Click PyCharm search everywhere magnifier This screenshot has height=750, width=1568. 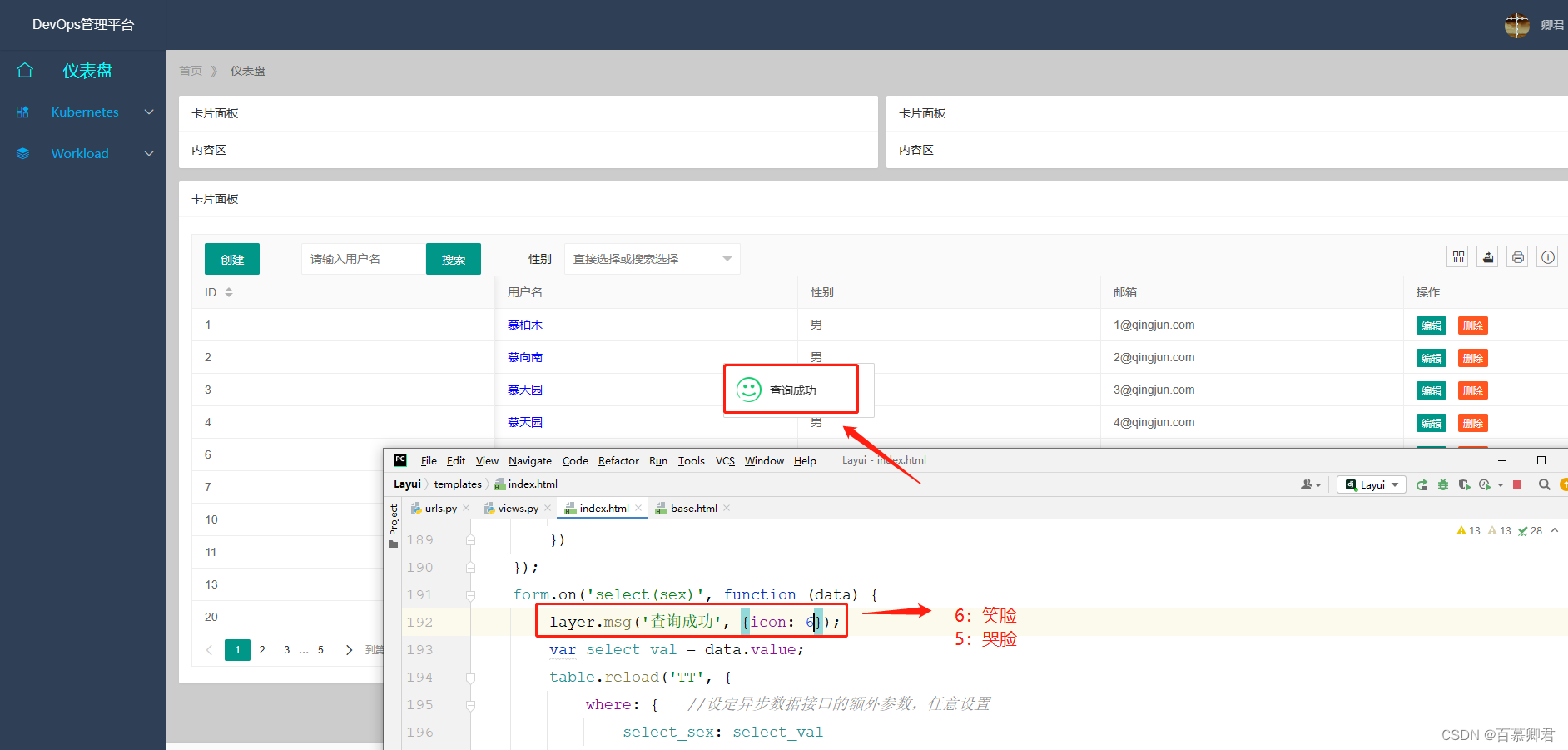(1545, 484)
